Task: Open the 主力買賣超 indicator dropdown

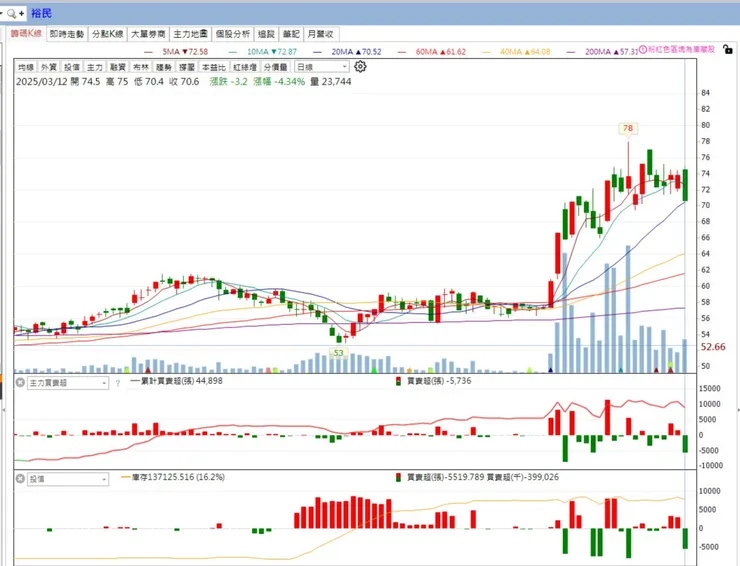Action: 68,383
